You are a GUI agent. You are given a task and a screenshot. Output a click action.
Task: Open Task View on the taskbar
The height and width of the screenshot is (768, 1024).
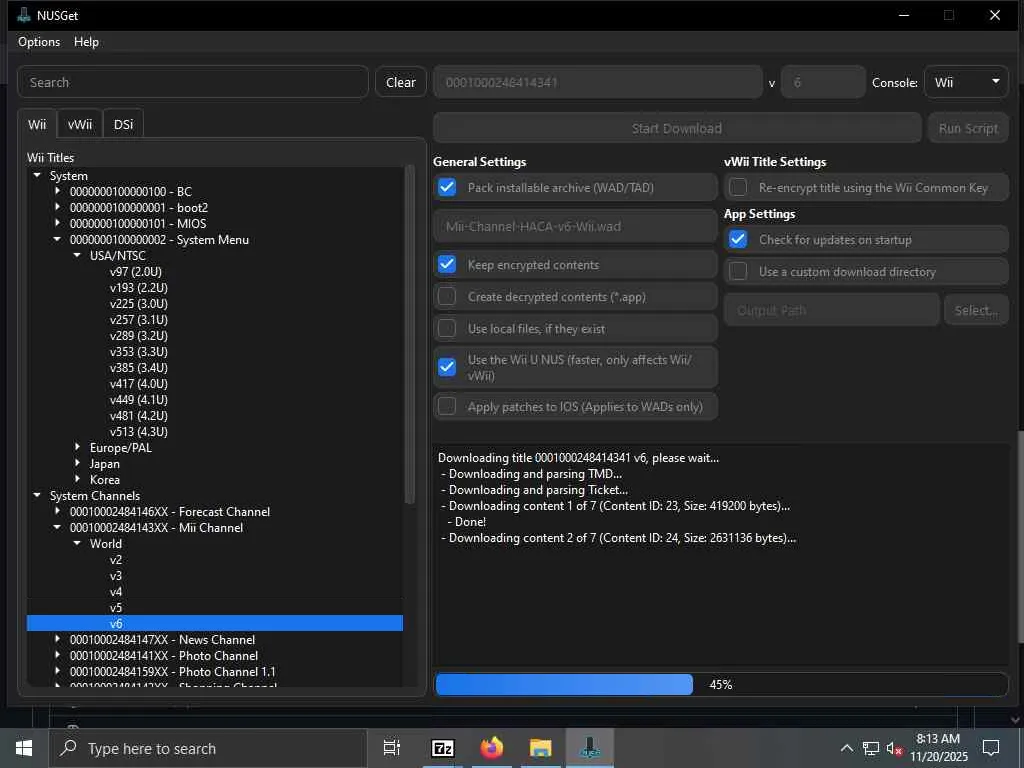coord(391,748)
